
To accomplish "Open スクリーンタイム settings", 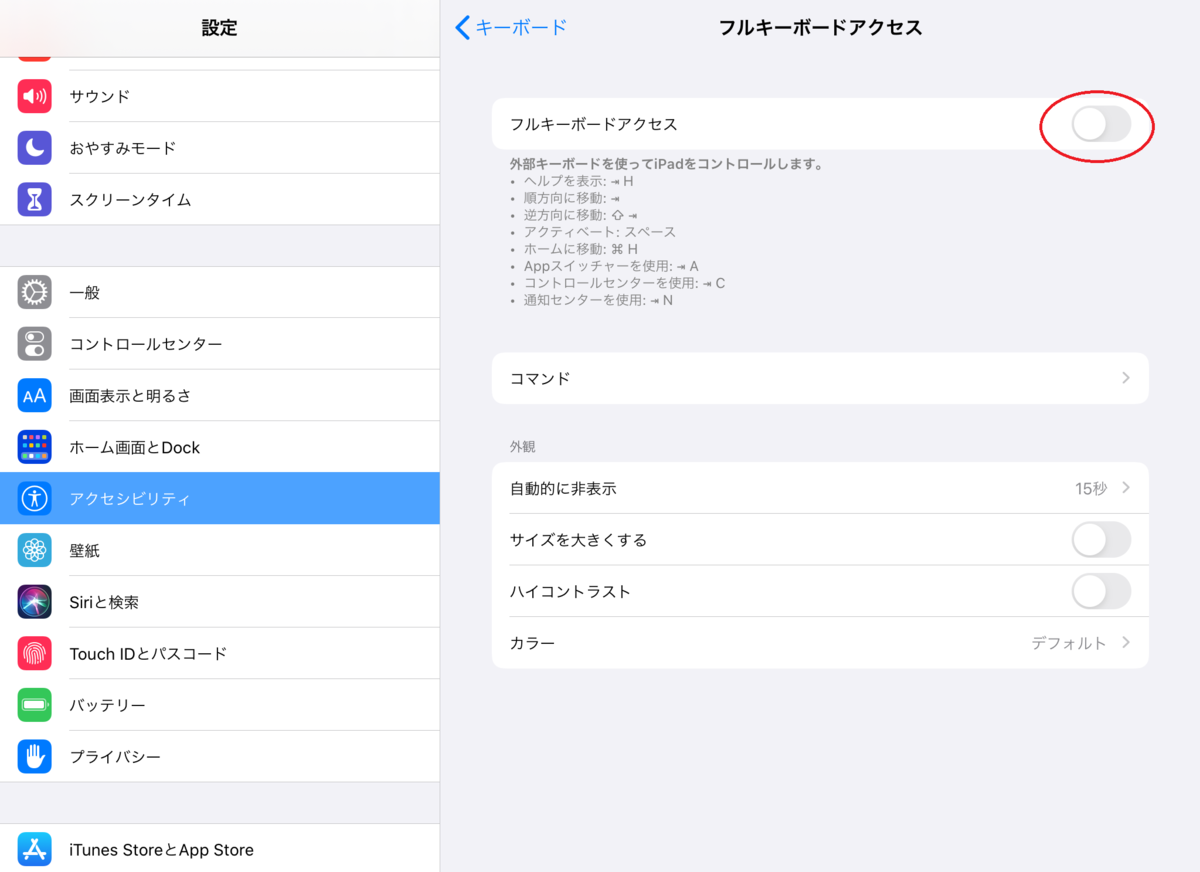I will [220, 199].
